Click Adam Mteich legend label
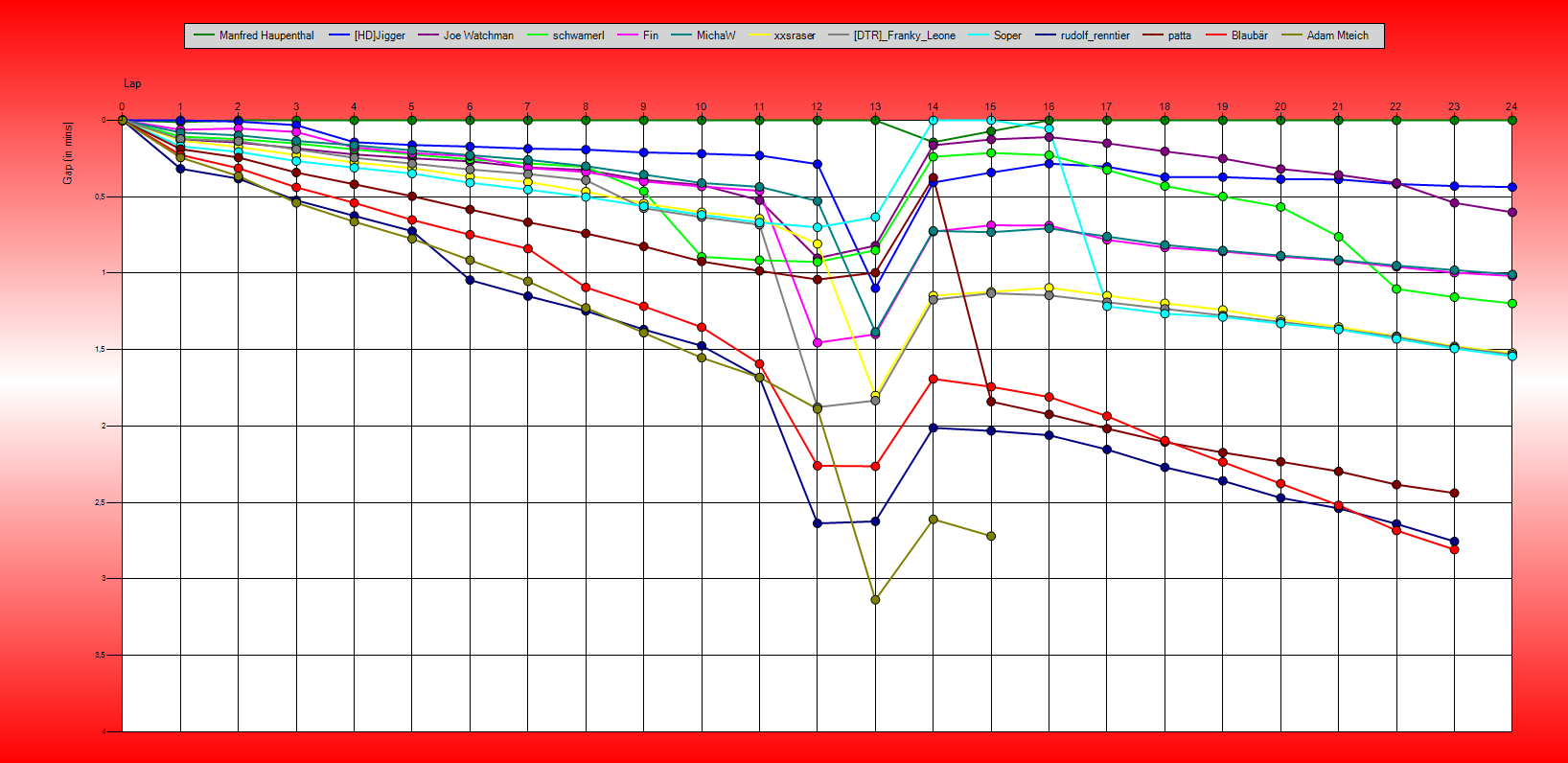 [x=1337, y=35]
